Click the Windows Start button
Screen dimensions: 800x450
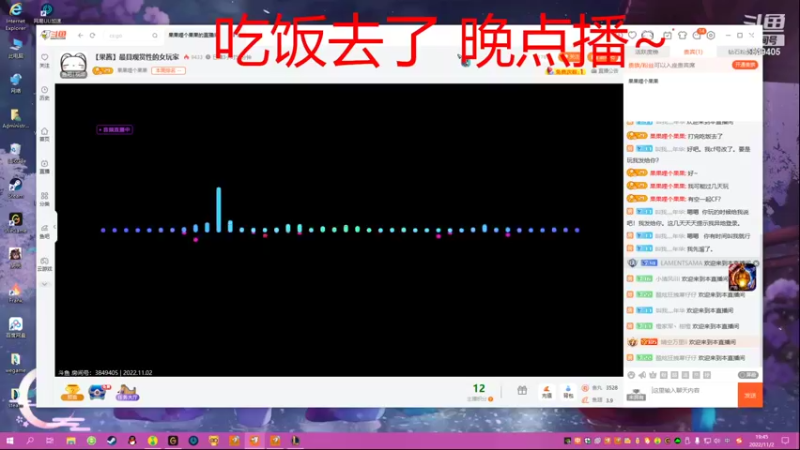tap(10, 440)
